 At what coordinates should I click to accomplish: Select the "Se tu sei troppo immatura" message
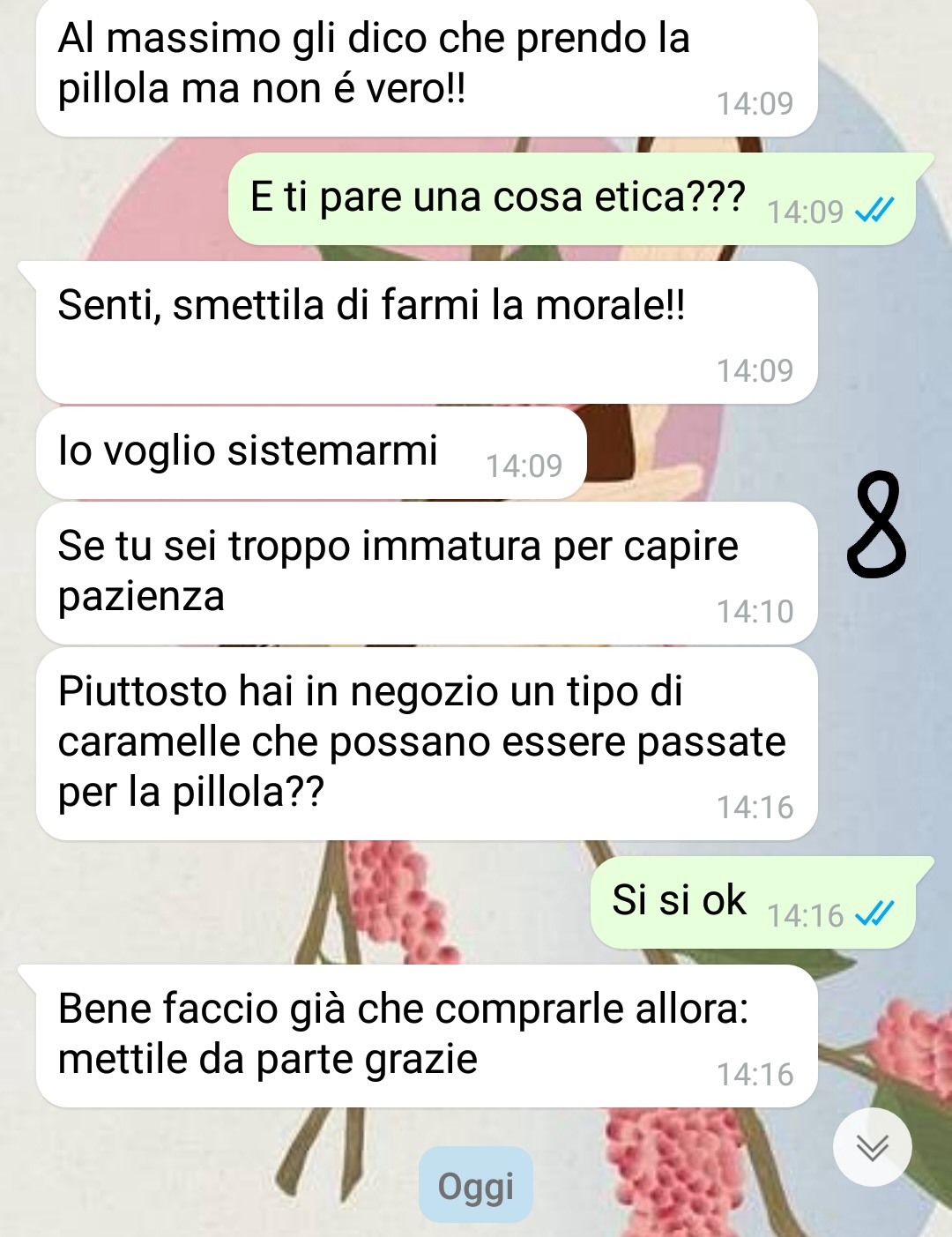[427, 573]
